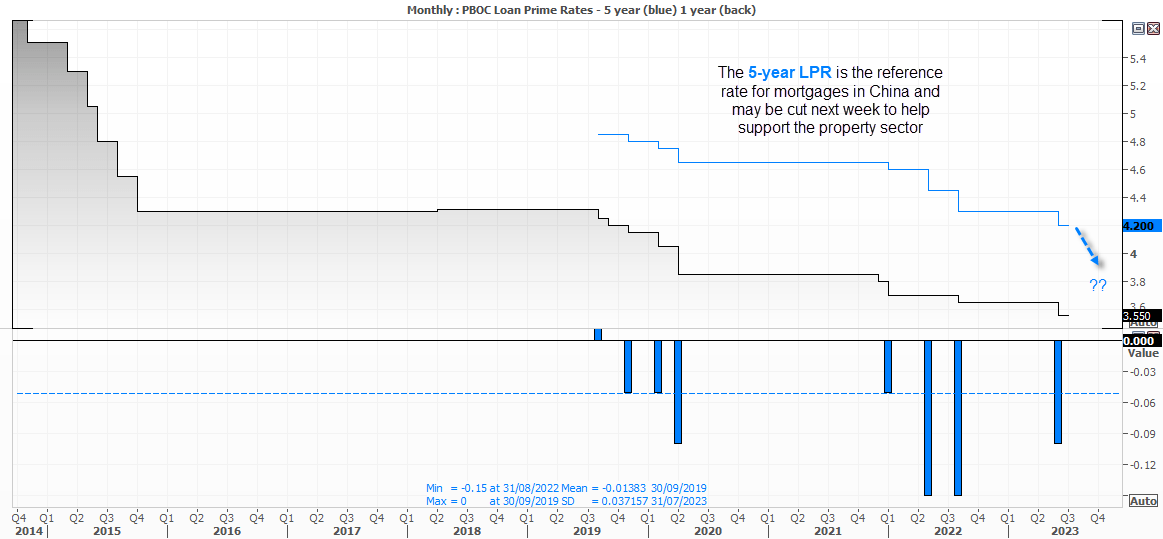Click the -0.12 lower axis label
Image resolution: width=1163 pixels, height=539 pixels.
point(1141,466)
